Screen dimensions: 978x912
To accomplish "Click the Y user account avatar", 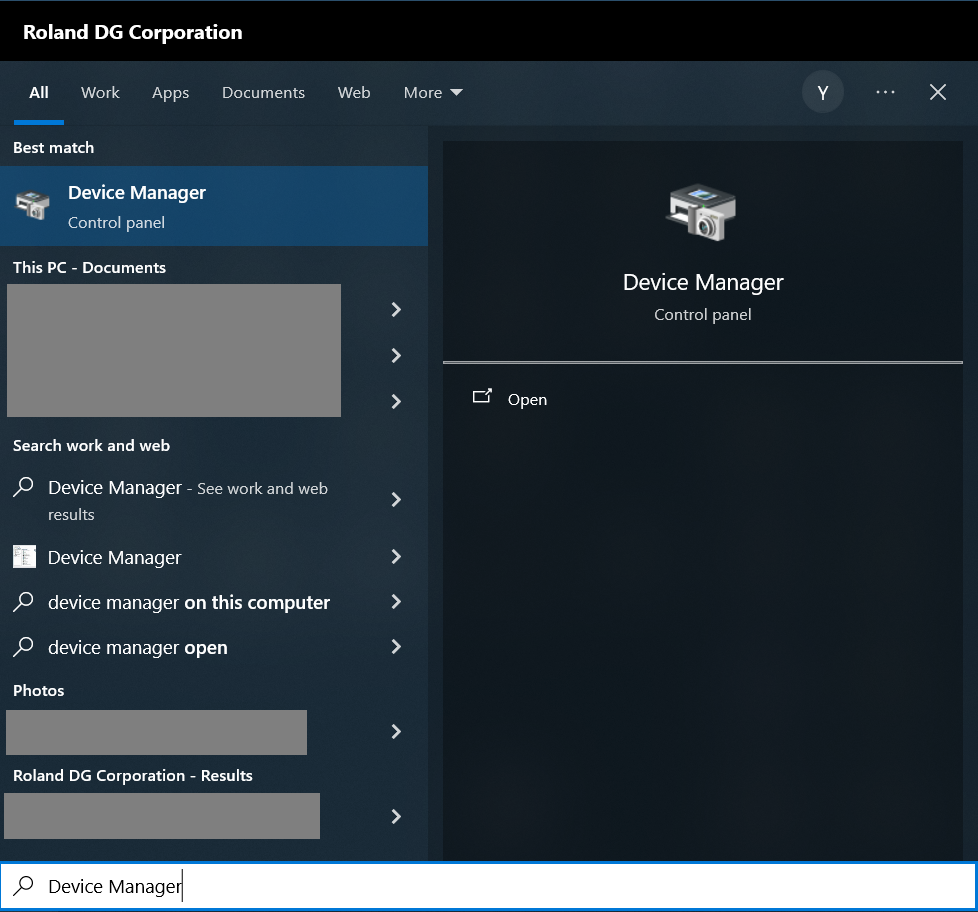I will (x=823, y=92).
